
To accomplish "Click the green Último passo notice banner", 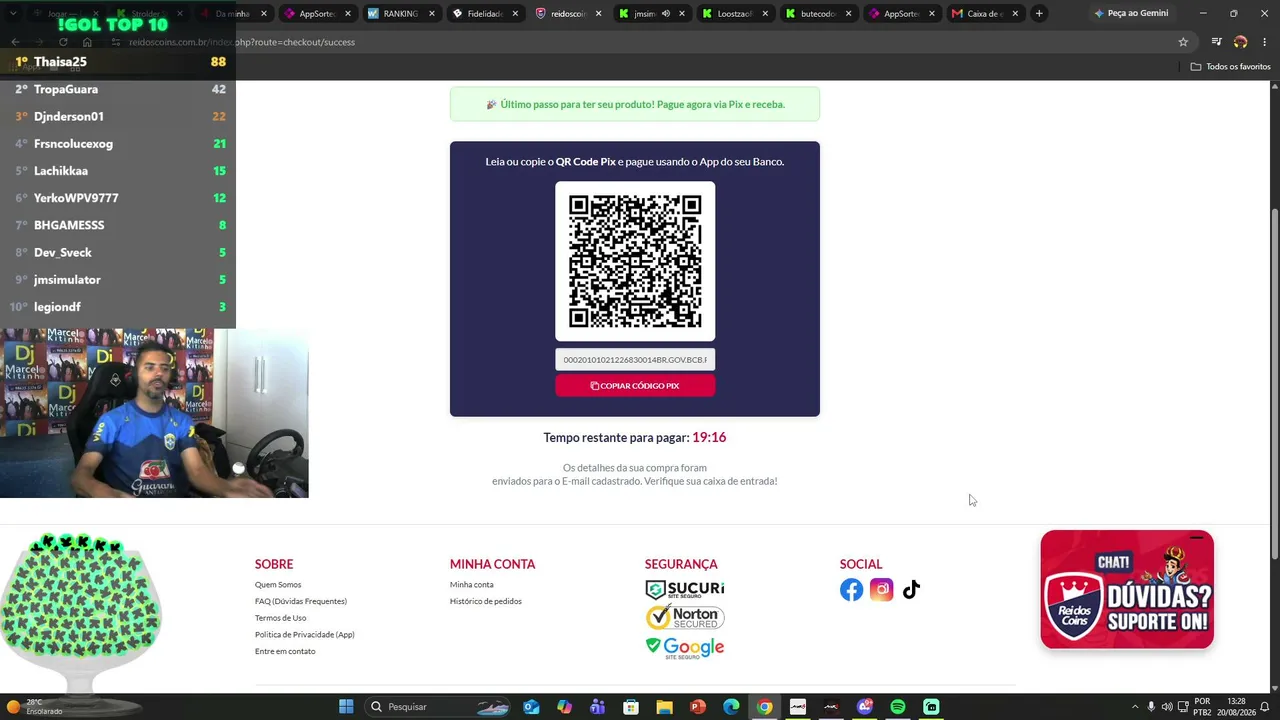I will coord(635,105).
